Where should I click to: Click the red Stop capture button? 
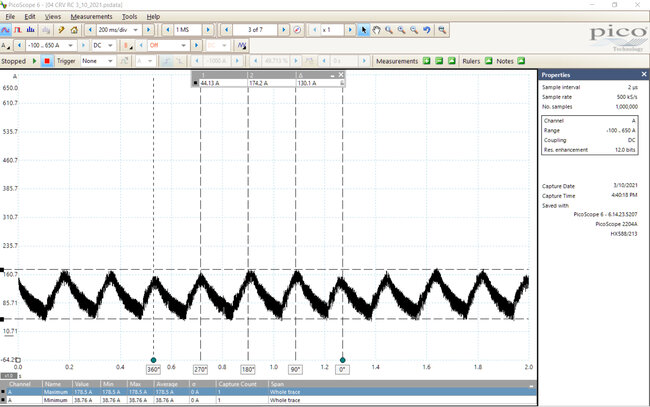pyautogui.click(x=47, y=60)
